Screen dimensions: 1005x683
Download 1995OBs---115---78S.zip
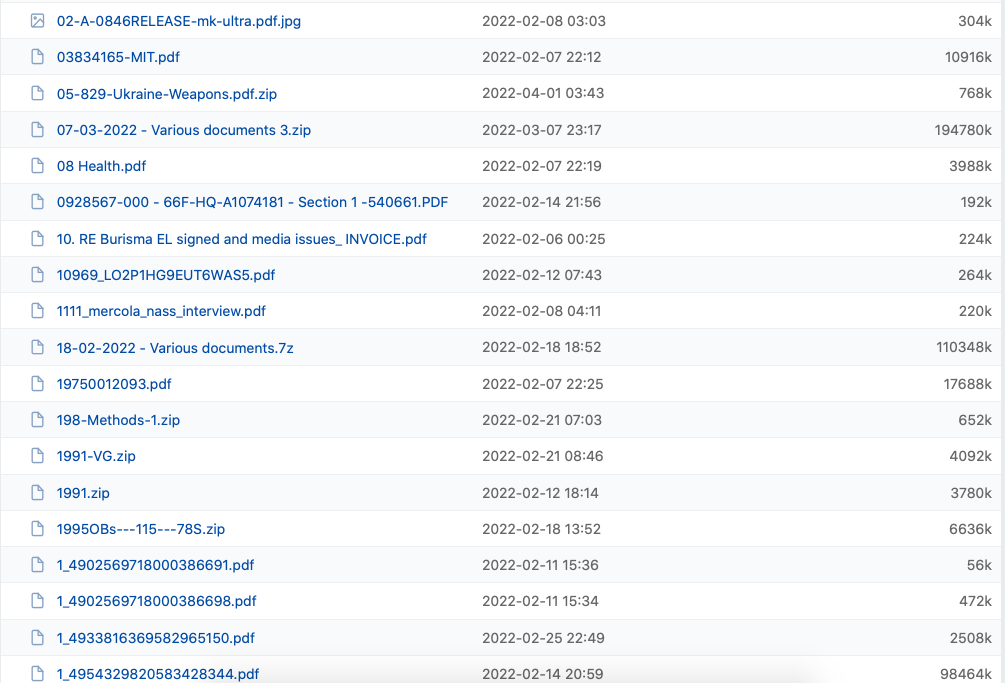click(141, 529)
